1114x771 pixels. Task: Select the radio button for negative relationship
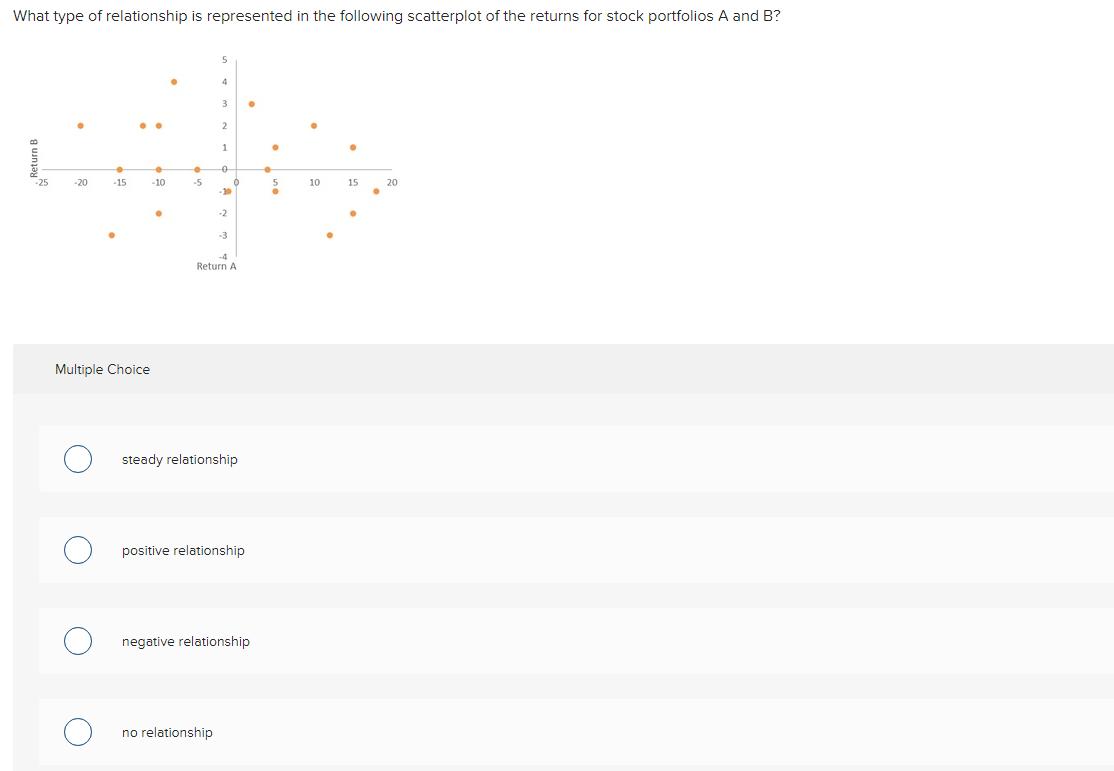(78, 640)
